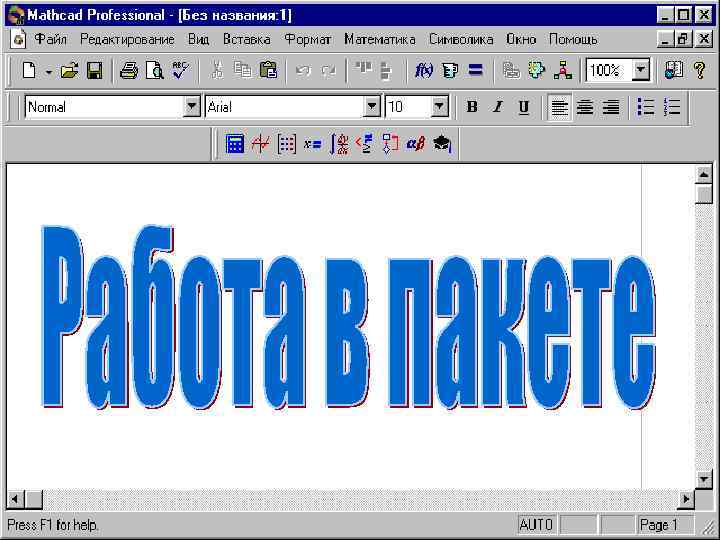Open Component Wizard icon
This screenshot has width=720, height=540.
(x=537, y=70)
